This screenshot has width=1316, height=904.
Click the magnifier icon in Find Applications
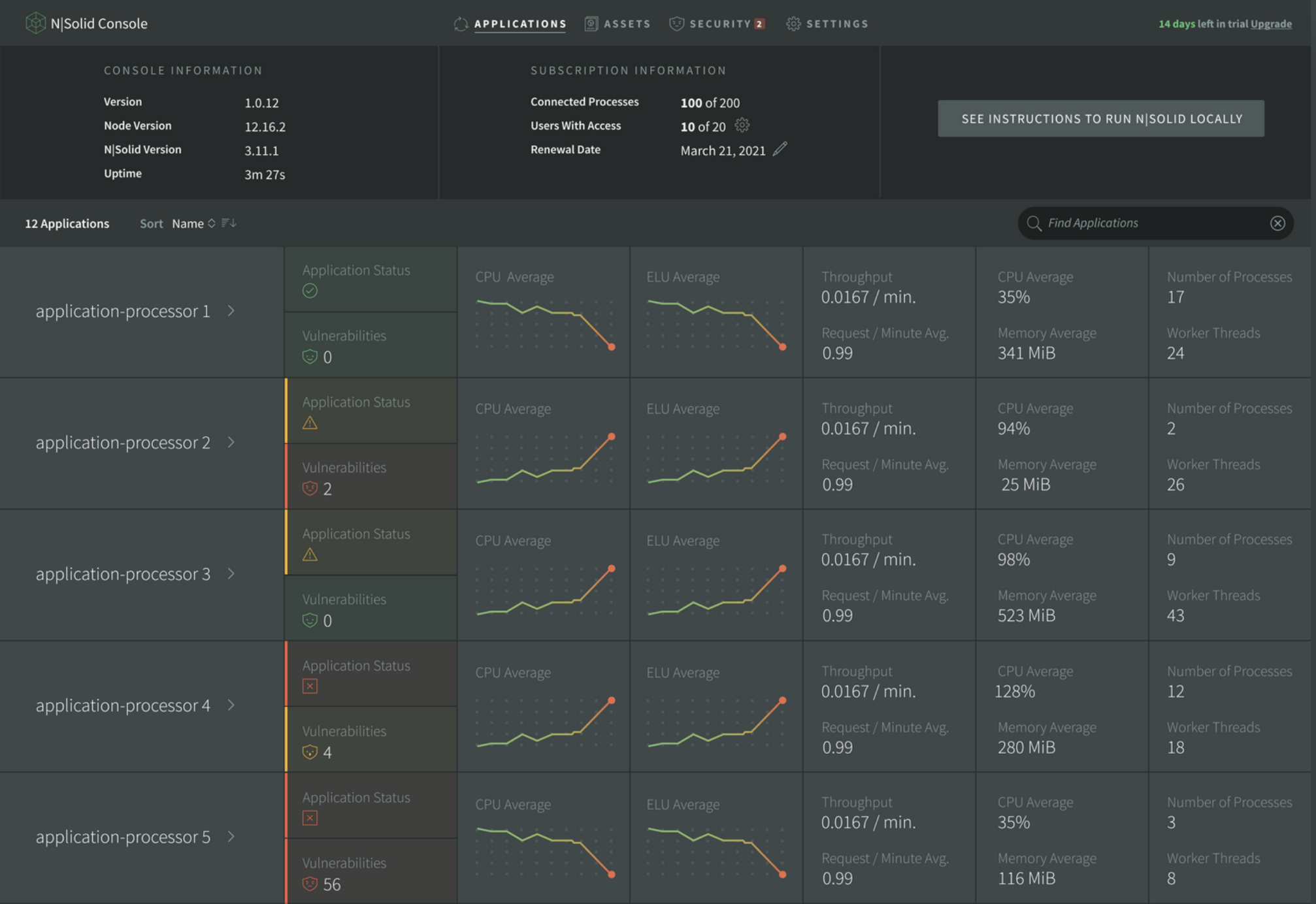pyautogui.click(x=1034, y=223)
